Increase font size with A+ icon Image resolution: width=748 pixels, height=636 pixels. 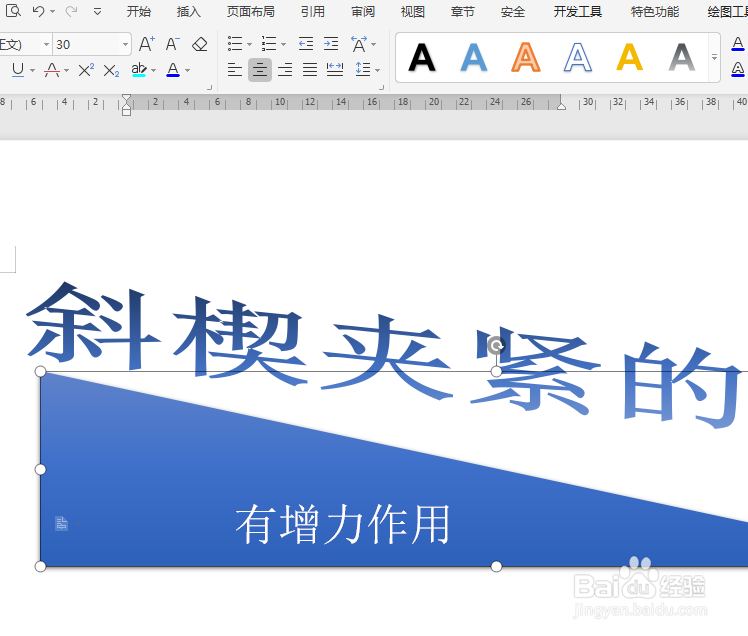pyautogui.click(x=147, y=44)
